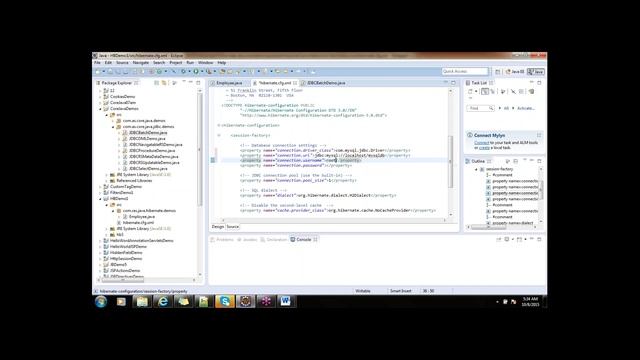Click the editor vertical scrollbar

coord(451,161)
